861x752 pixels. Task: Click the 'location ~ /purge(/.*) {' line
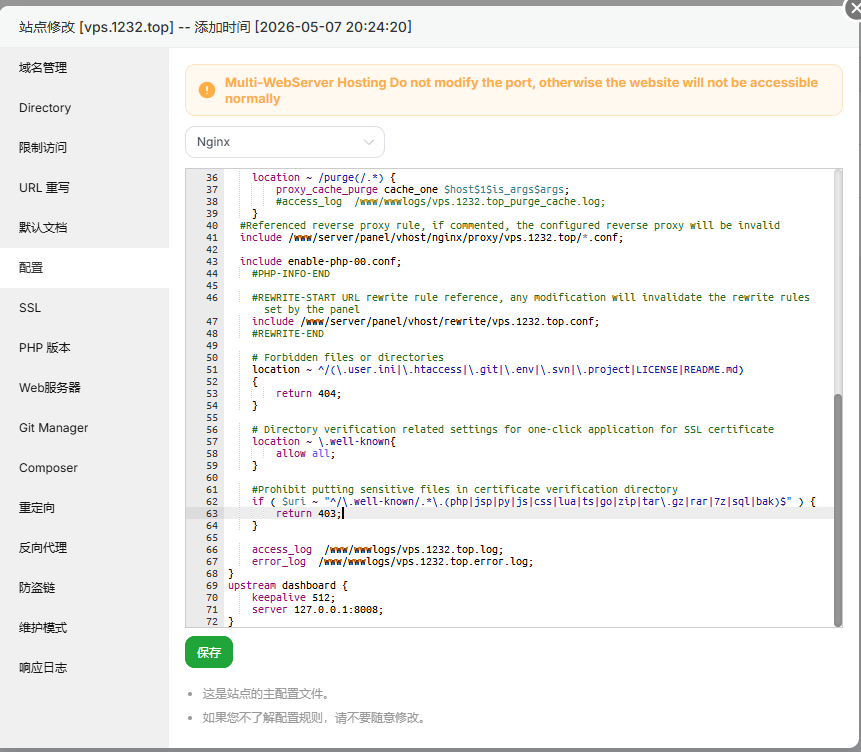323,177
